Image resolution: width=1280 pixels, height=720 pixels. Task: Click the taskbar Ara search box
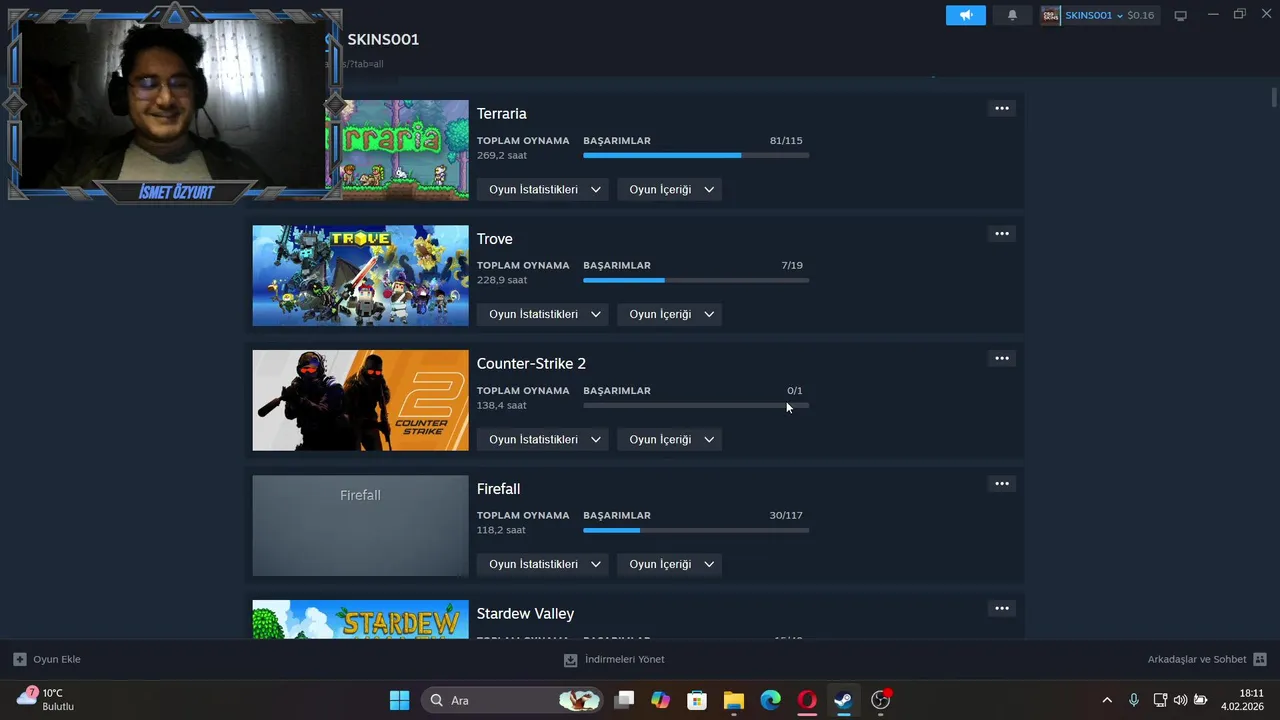(x=514, y=700)
